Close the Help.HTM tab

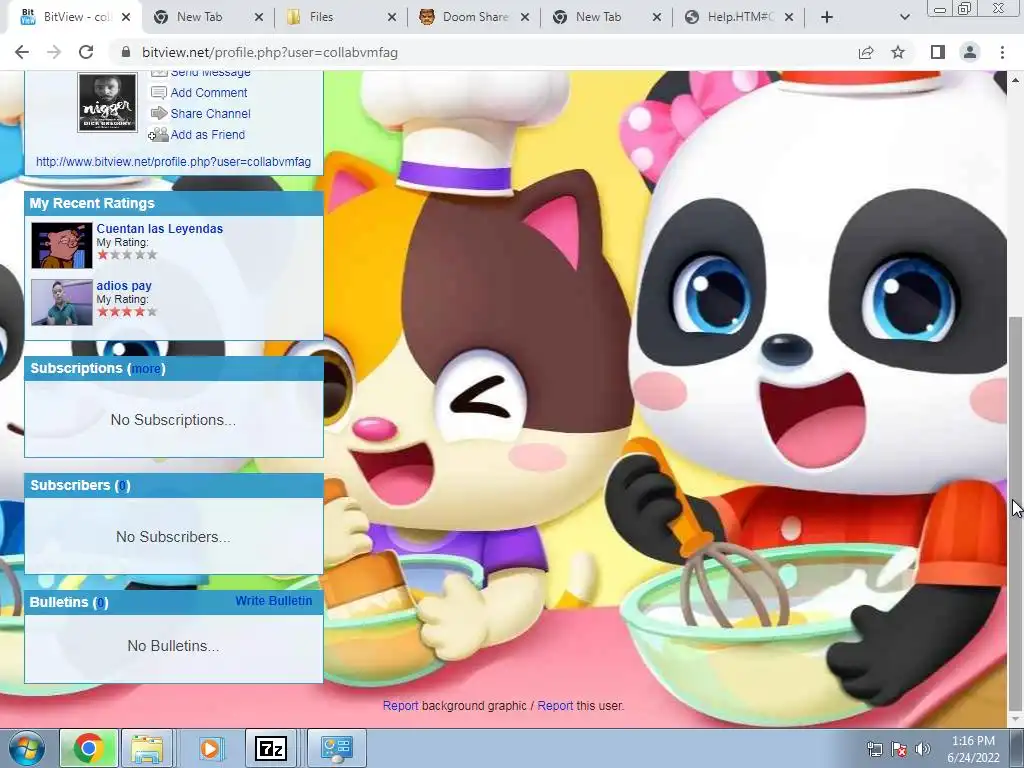pos(789,17)
